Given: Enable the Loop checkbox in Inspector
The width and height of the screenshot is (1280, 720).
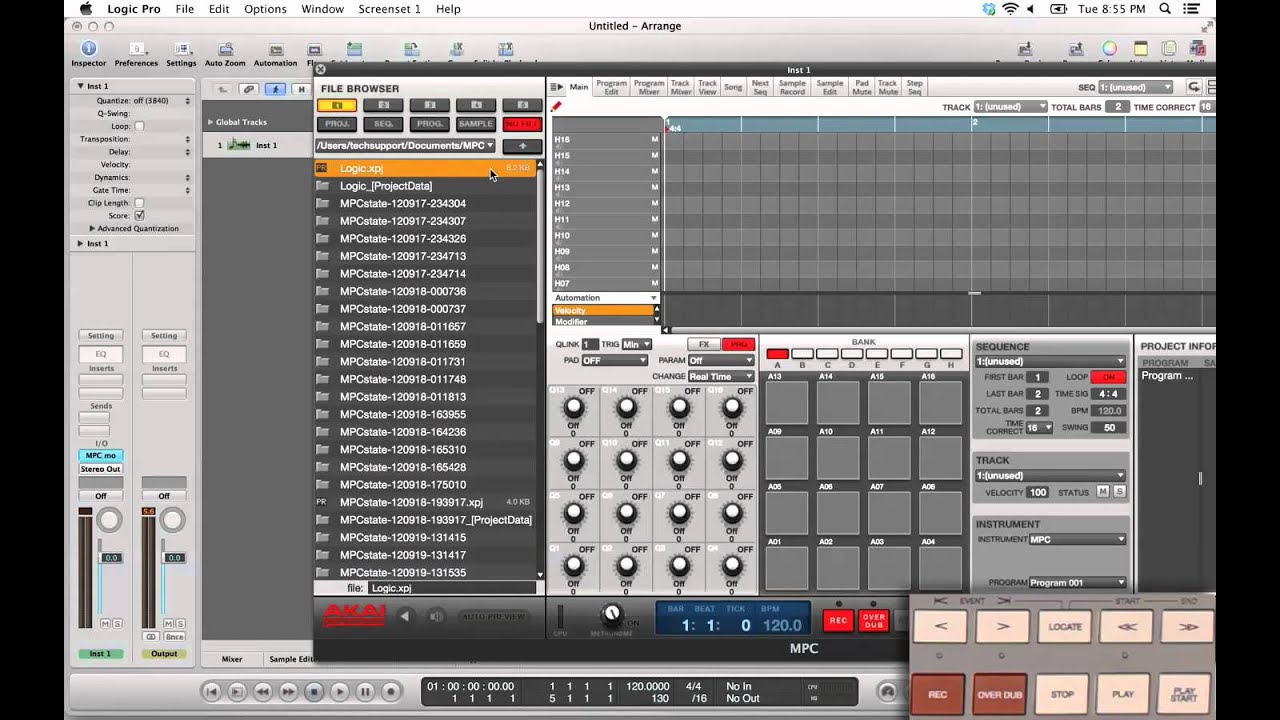Looking at the screenshot, I should 139,126.
